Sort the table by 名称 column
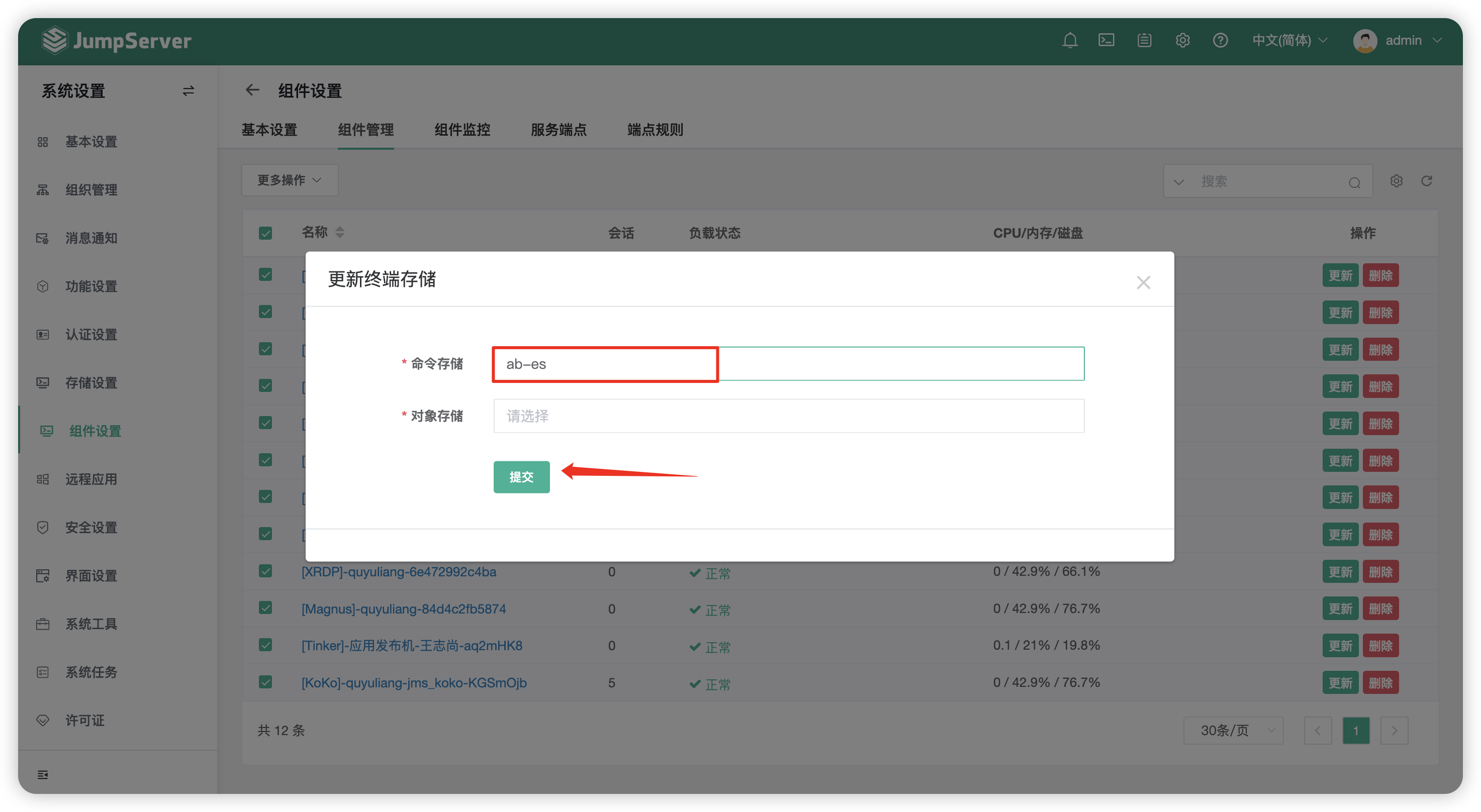The width and height of the screenshot is (1481, 812). pos(339,232)
